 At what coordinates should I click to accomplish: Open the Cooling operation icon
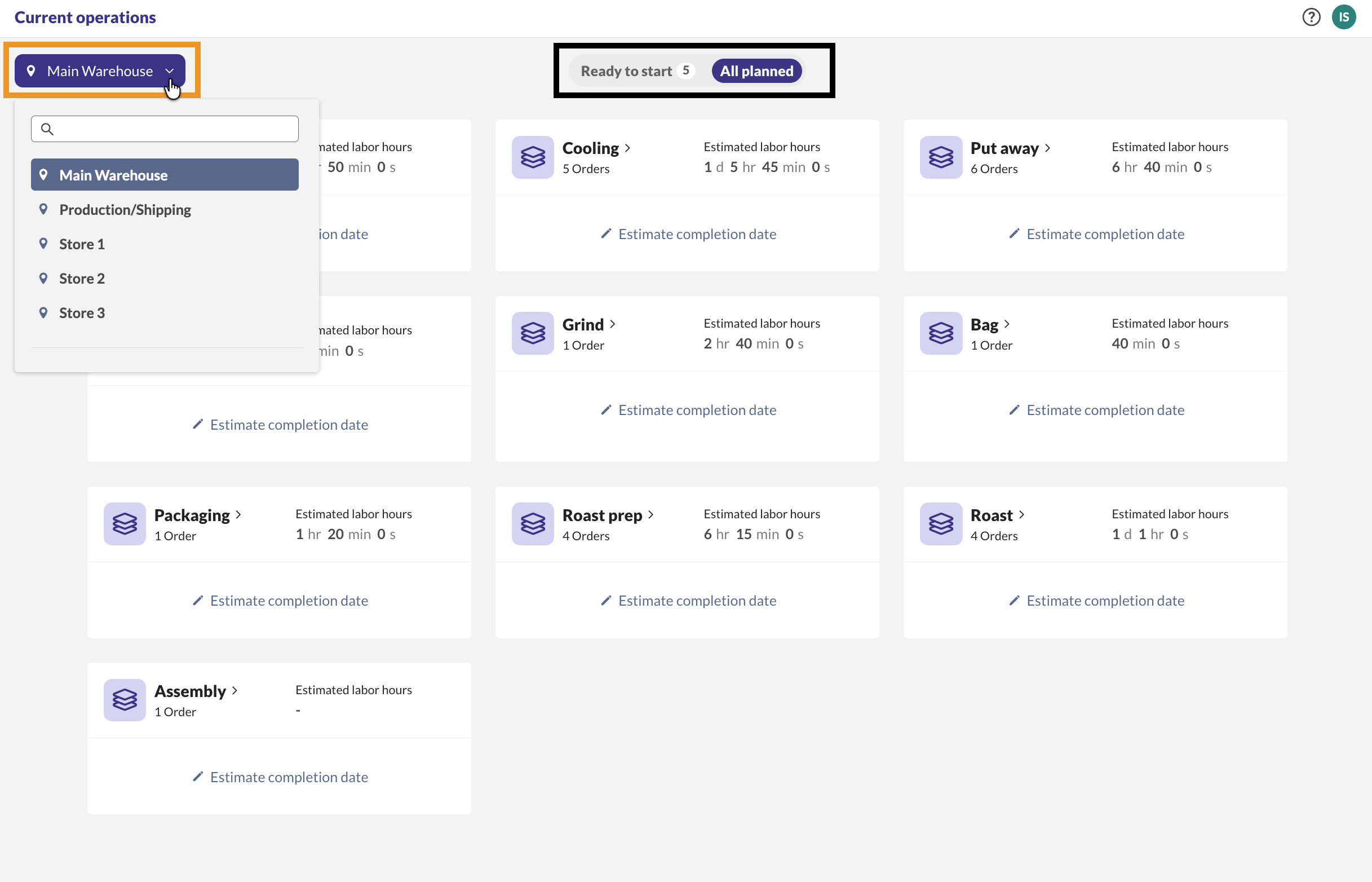pos(532,157)
